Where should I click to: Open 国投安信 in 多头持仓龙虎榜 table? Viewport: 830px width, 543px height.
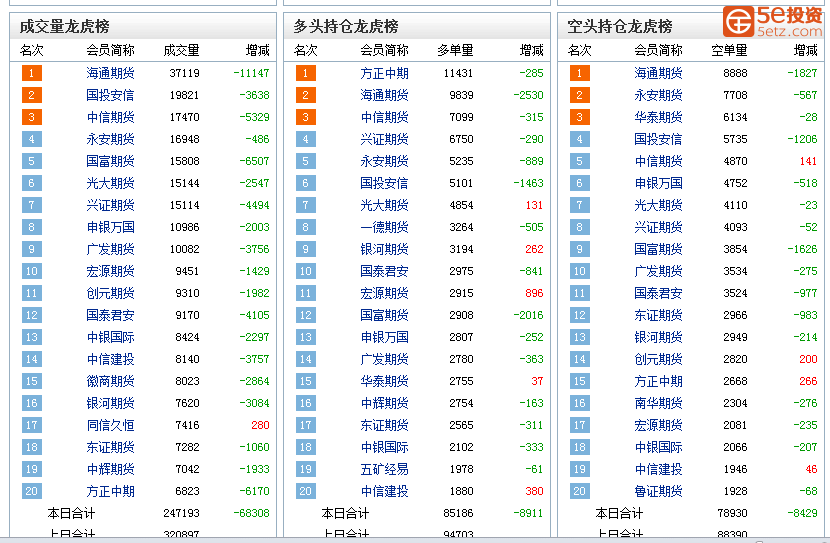[x=384, y=183]
